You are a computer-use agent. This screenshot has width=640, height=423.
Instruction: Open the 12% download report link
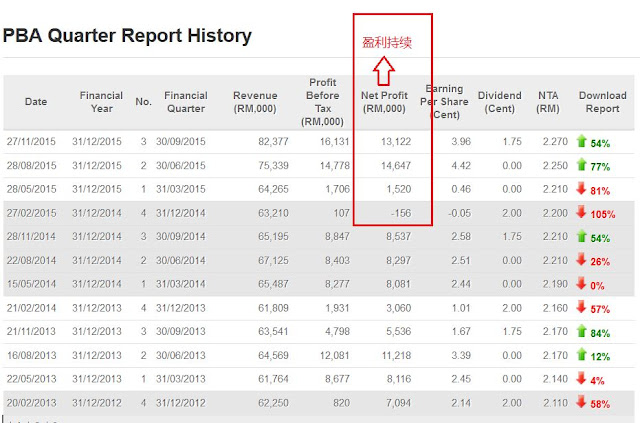[x=600, y=357]
